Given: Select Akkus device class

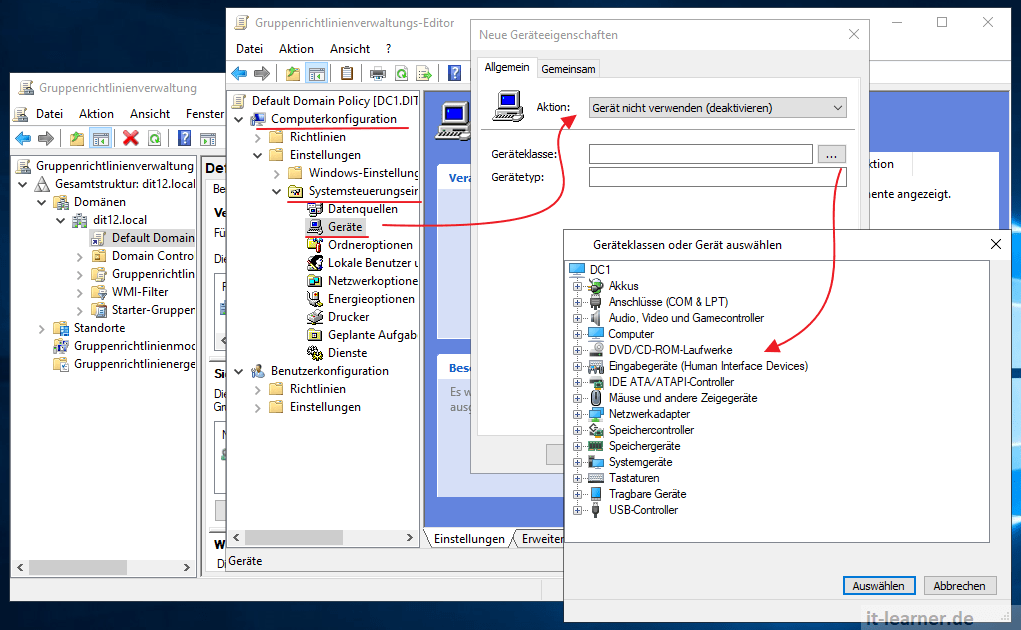Looking at the screenshot, I should coord(623,286).
